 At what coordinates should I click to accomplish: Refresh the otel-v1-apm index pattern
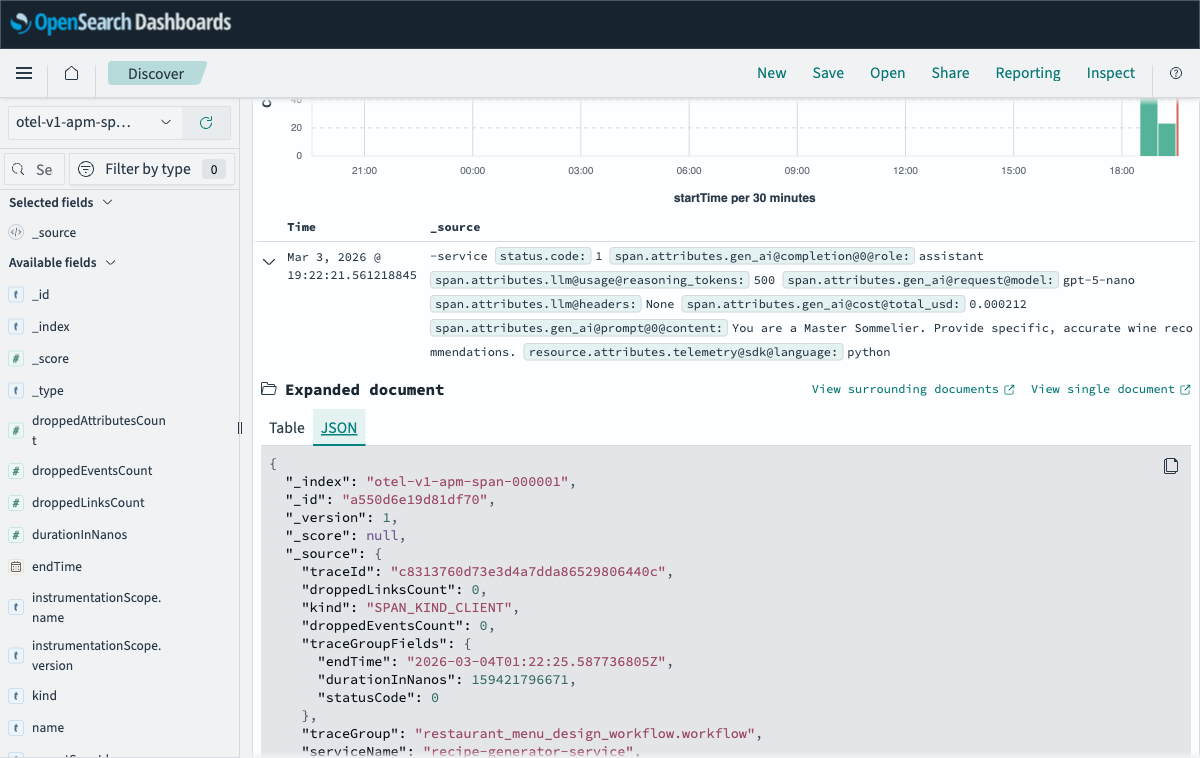point(206,122)
